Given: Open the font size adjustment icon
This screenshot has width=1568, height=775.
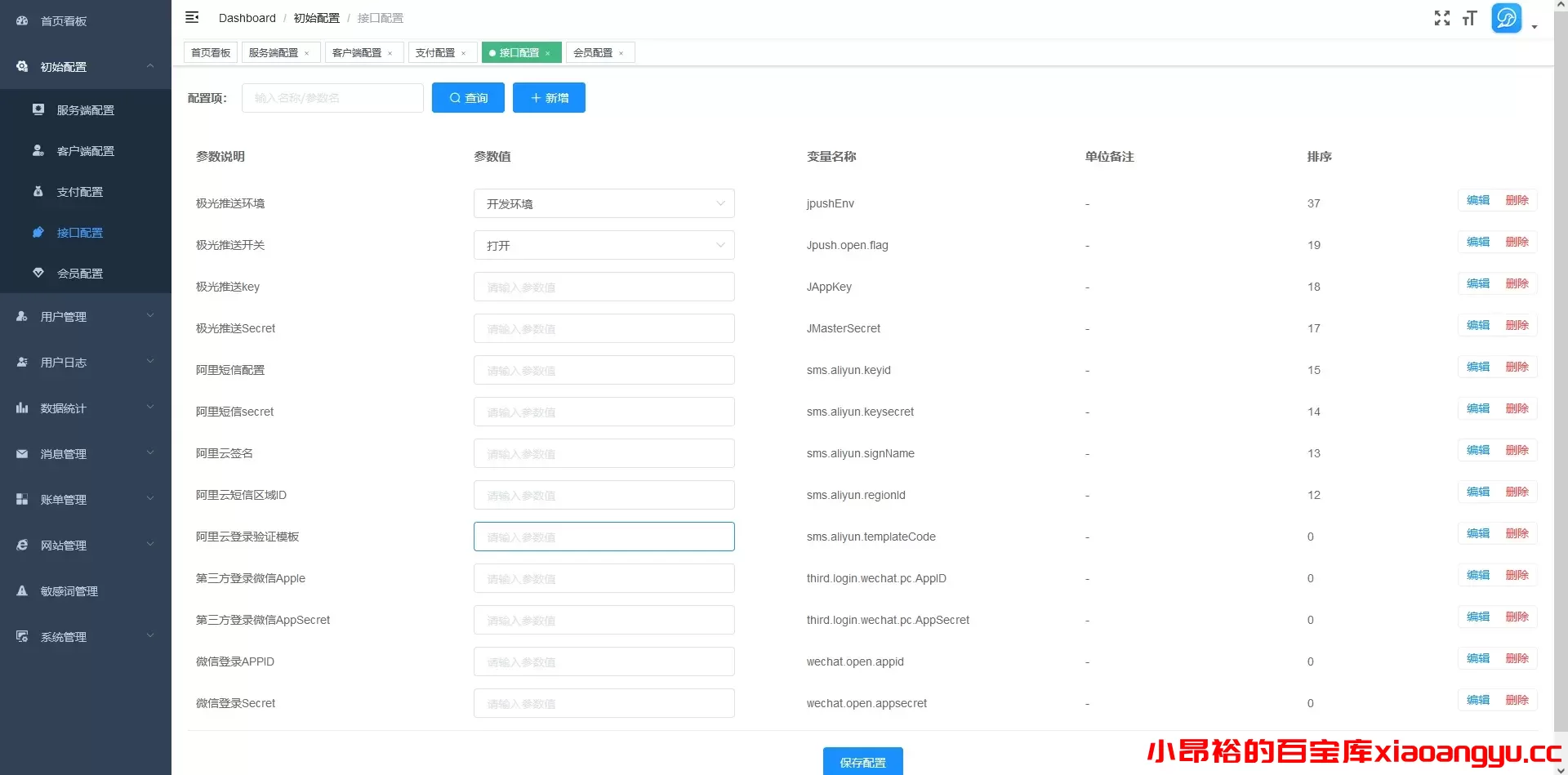Looking at the screenshot, I should coord(1470,18).
